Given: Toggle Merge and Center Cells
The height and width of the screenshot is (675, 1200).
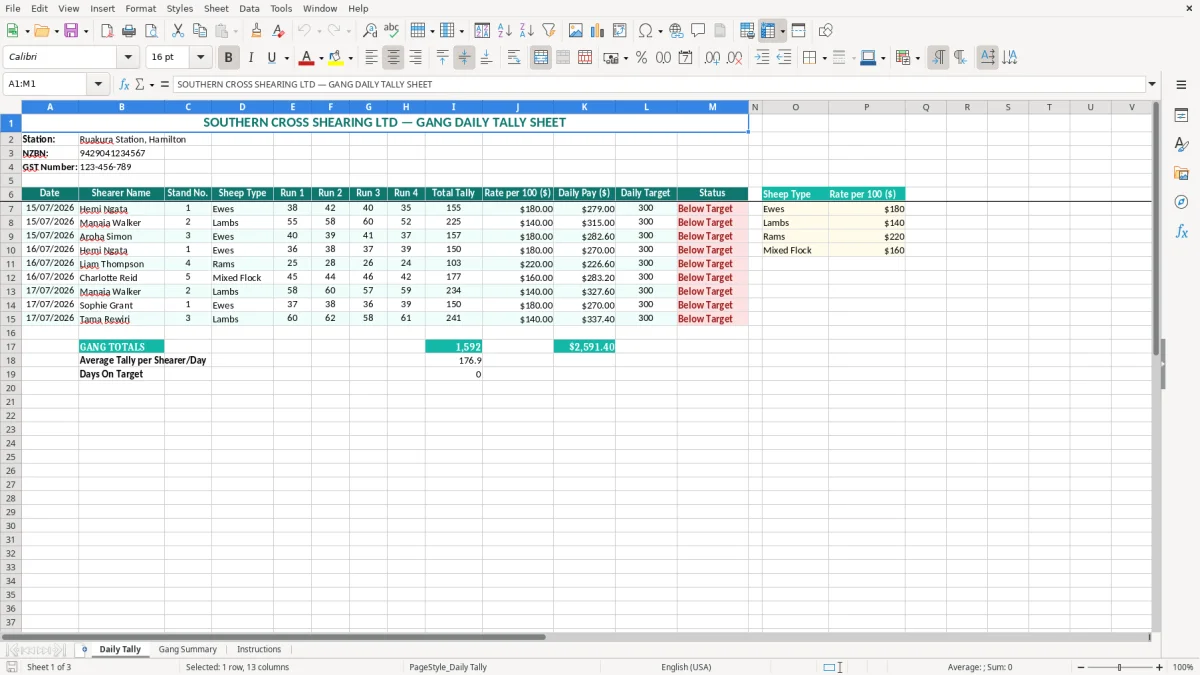Looking at the screenshot, I should pyautogui.click(x=541, y=58).
